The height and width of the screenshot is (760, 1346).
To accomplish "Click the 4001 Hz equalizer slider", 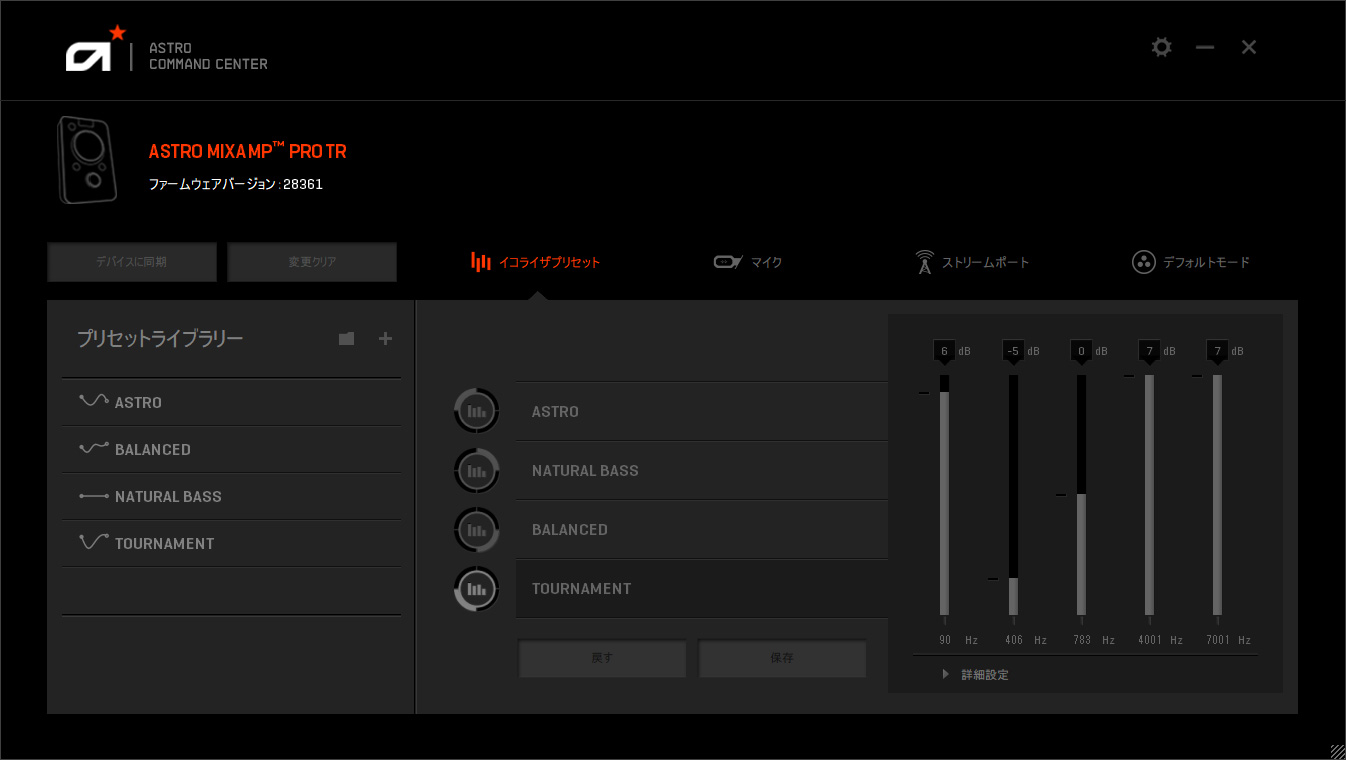I will pyautogui.click(x=1149, y=495).
